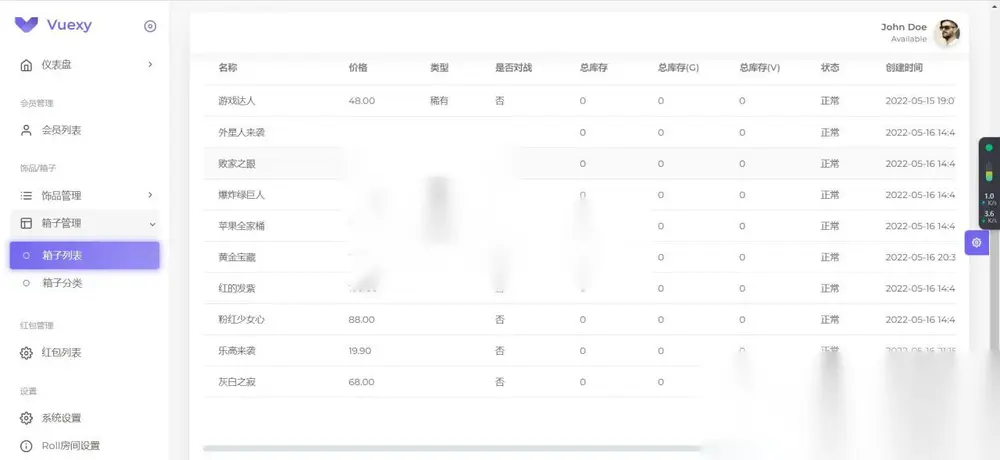1000x460 pixels.
Task: Select the 爆炸绿巨人 row name
Action: 241,195
